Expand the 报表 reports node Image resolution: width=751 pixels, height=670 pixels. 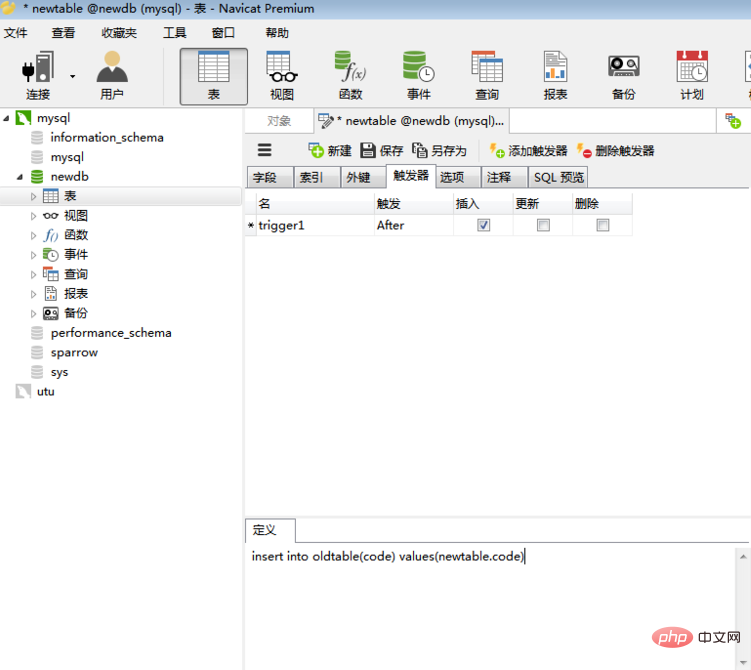[33, 294]
